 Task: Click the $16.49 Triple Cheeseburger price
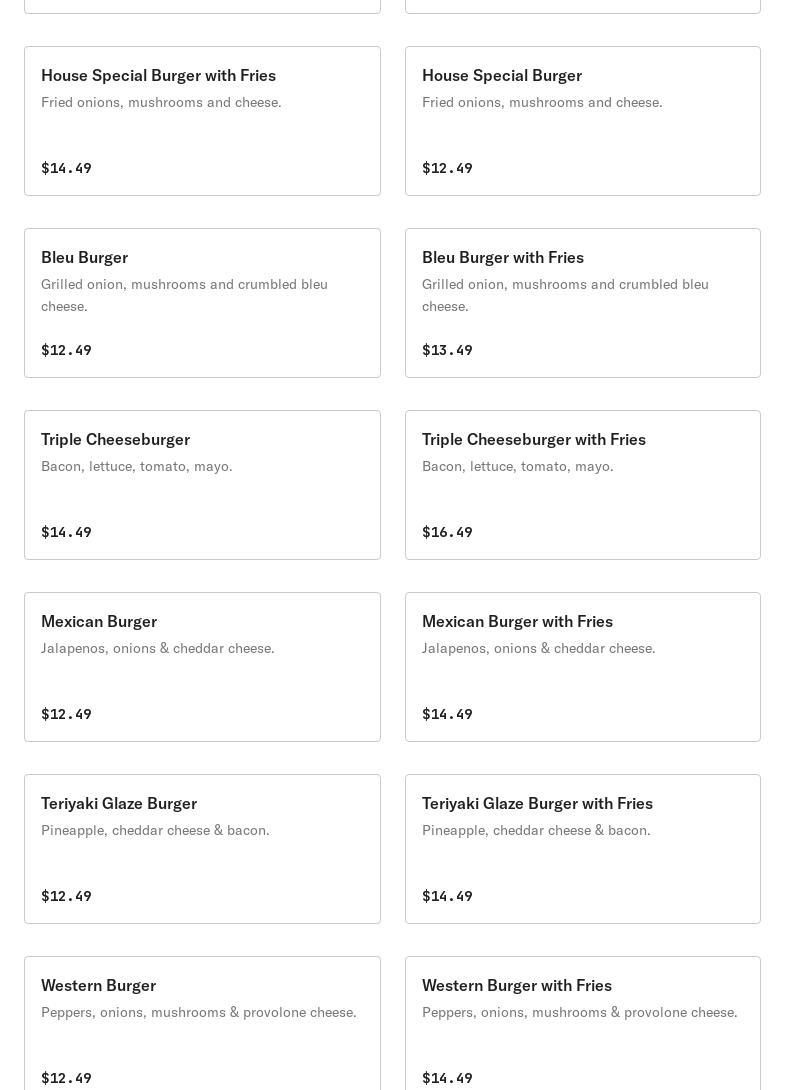point(447,532)
